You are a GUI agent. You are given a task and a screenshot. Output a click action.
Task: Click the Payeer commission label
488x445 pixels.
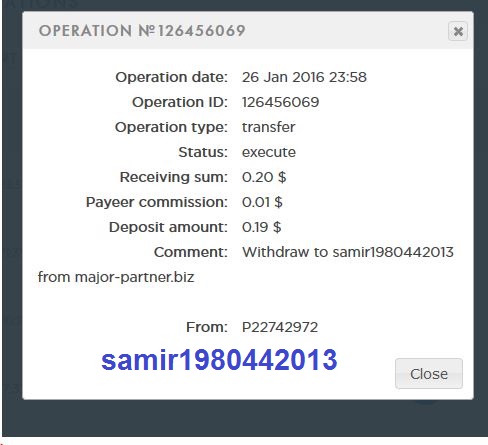[157, 202]
